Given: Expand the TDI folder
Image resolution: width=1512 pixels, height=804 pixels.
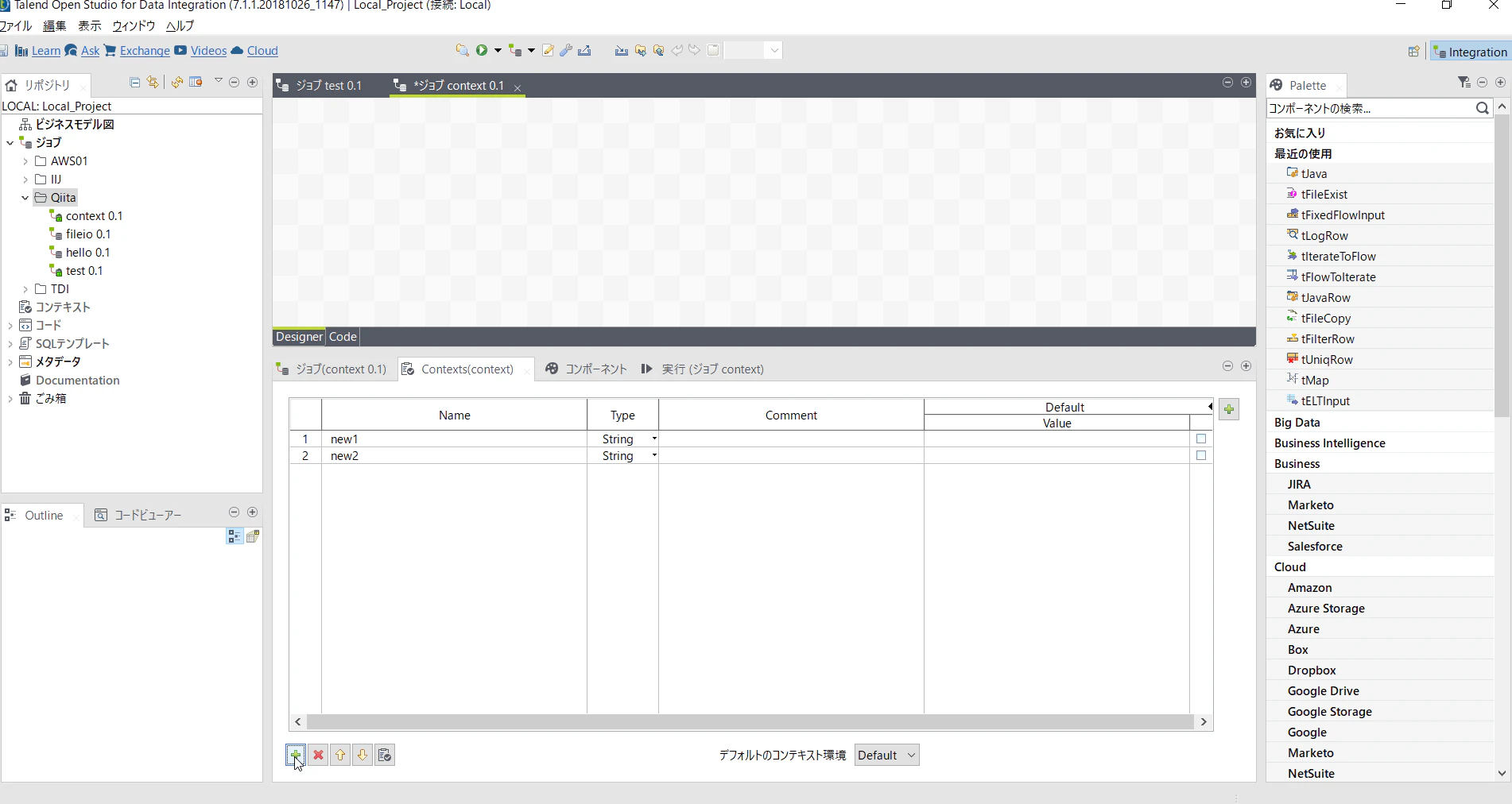Looking at the screenshot, I should [25, 289].
